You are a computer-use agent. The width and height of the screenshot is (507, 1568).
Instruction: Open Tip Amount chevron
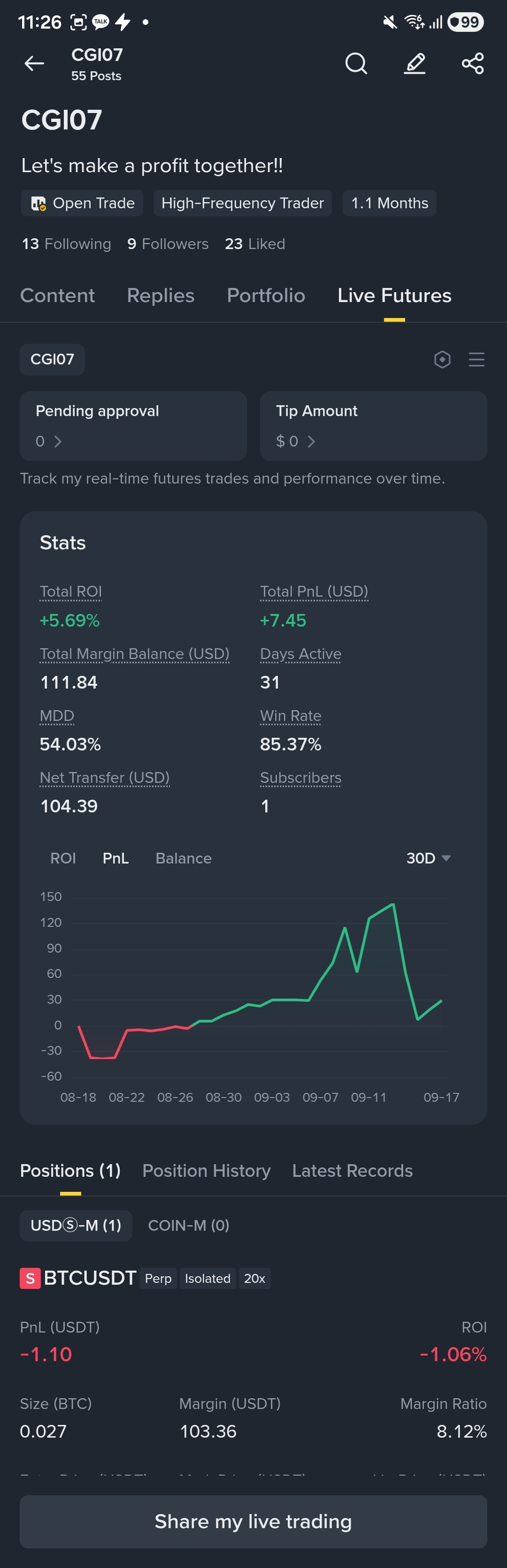(x=311, y=441)
